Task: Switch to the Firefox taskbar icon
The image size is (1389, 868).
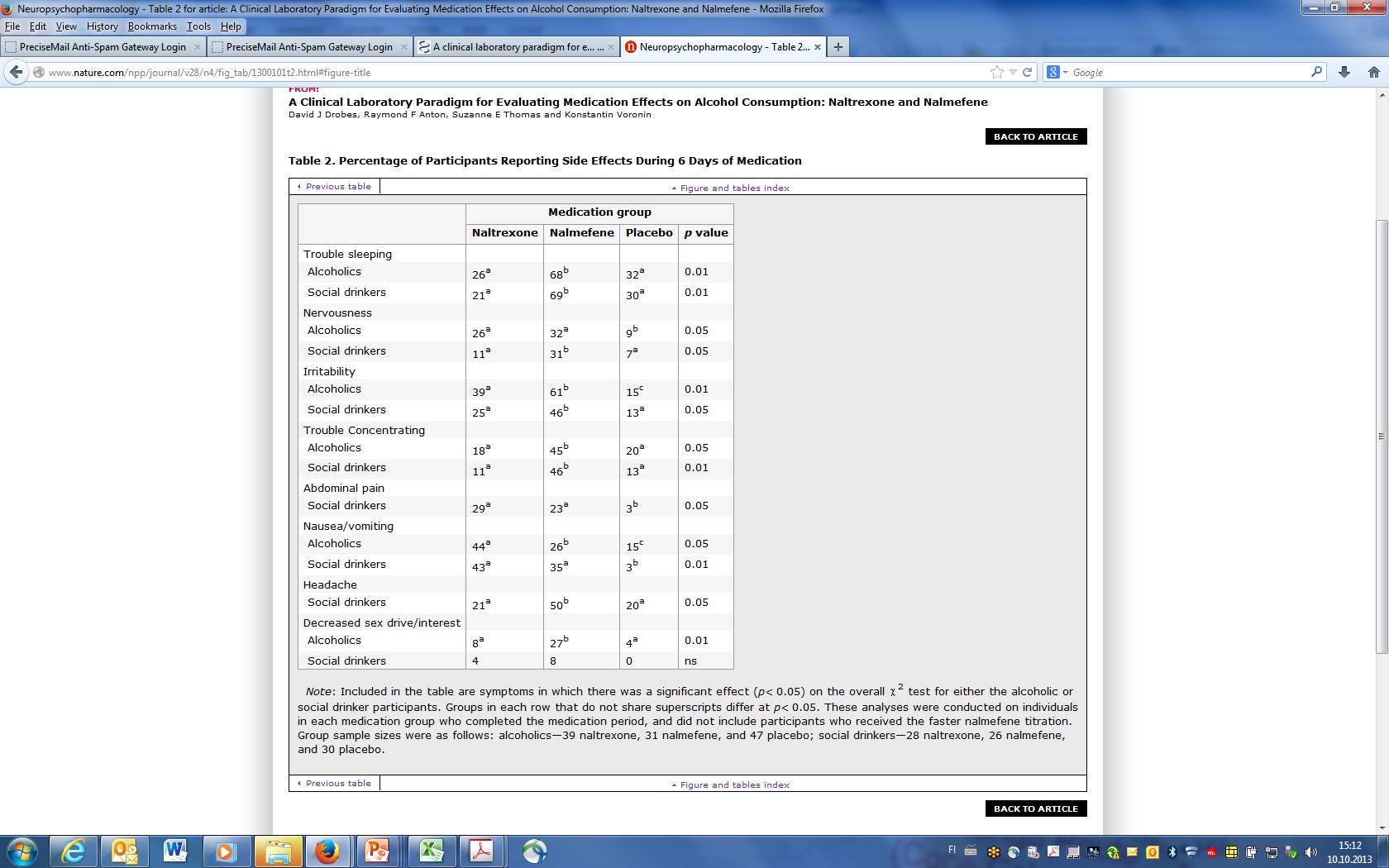Action: (327, 851)
